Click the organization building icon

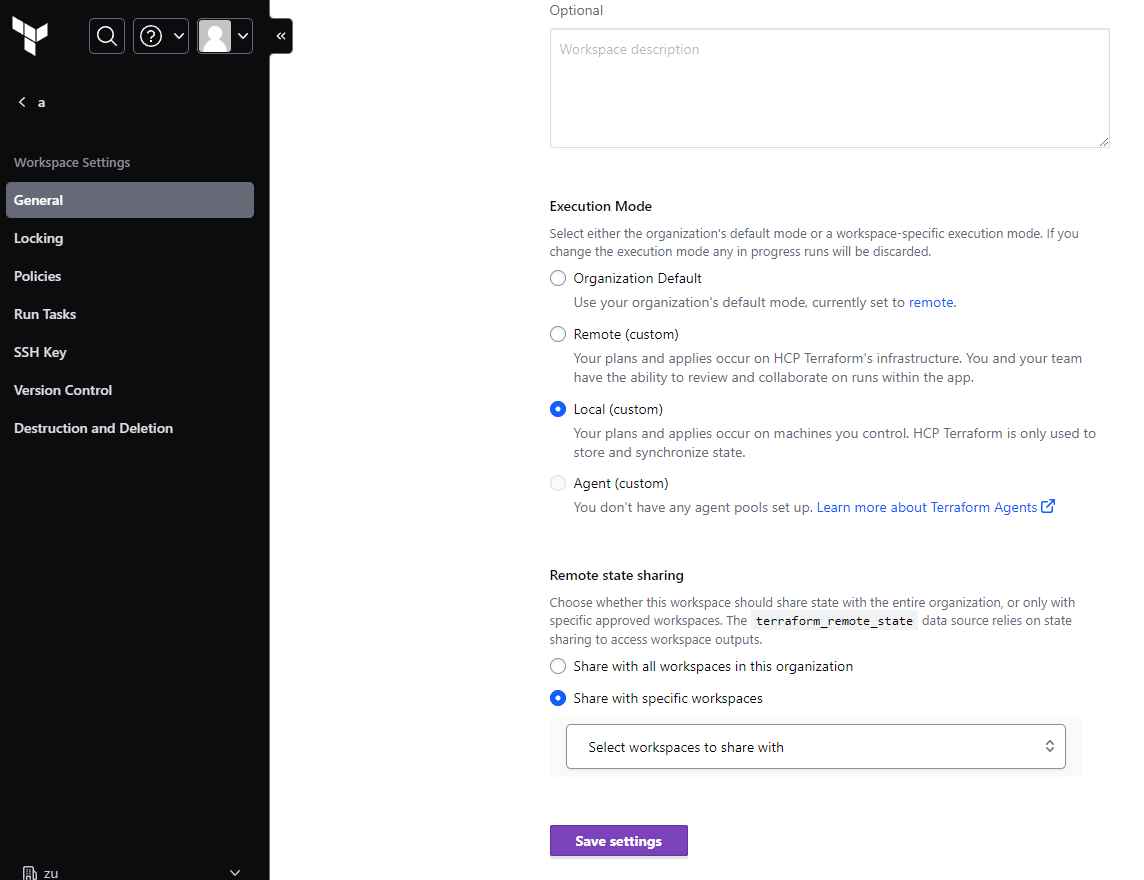click(x=29, y=873)
